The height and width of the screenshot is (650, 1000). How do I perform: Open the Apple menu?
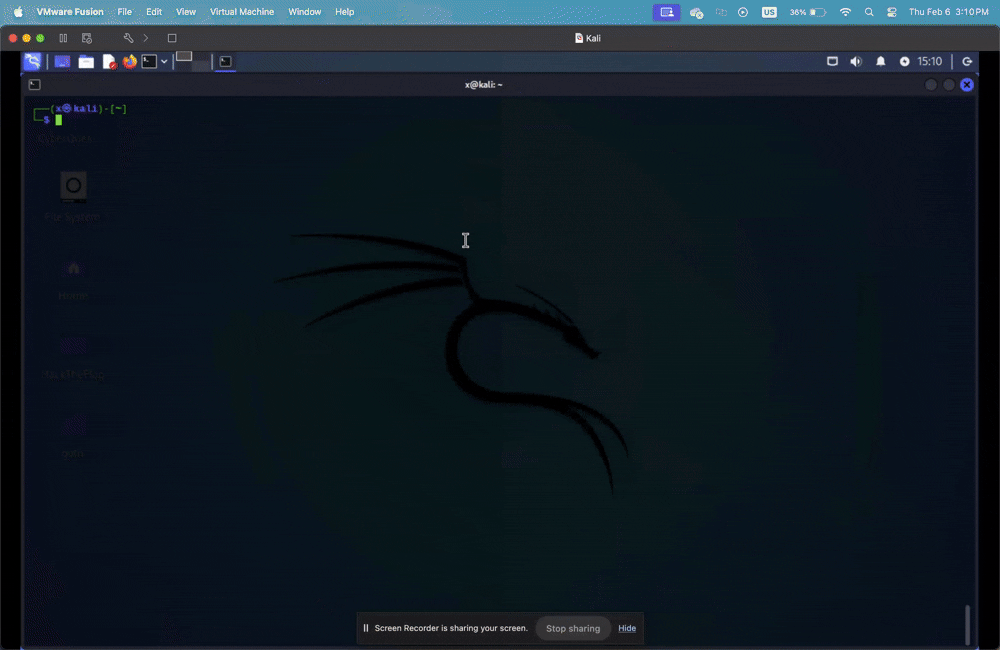click(18, 11)
